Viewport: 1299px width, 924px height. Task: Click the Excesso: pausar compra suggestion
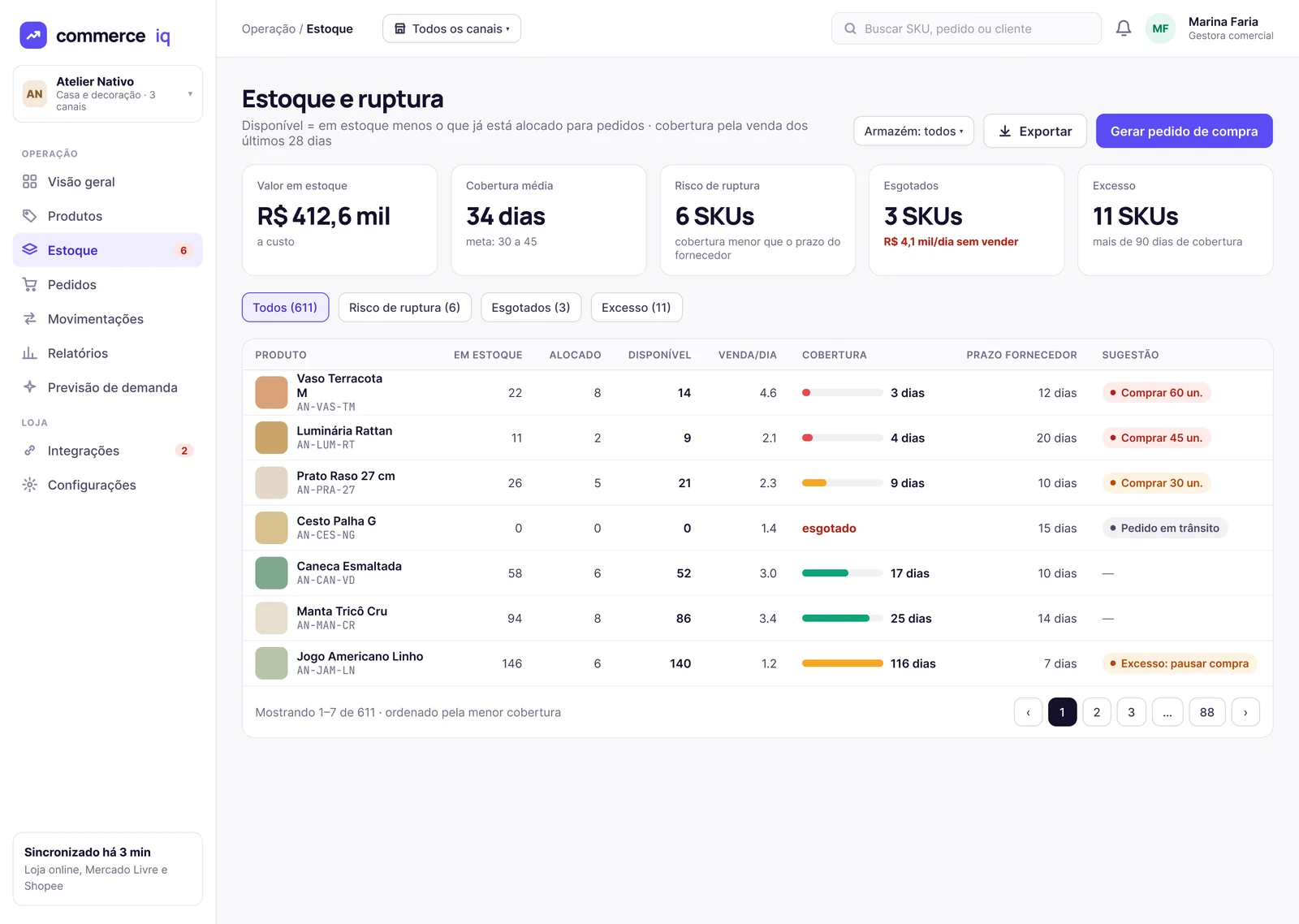(x=1179, y=663)
